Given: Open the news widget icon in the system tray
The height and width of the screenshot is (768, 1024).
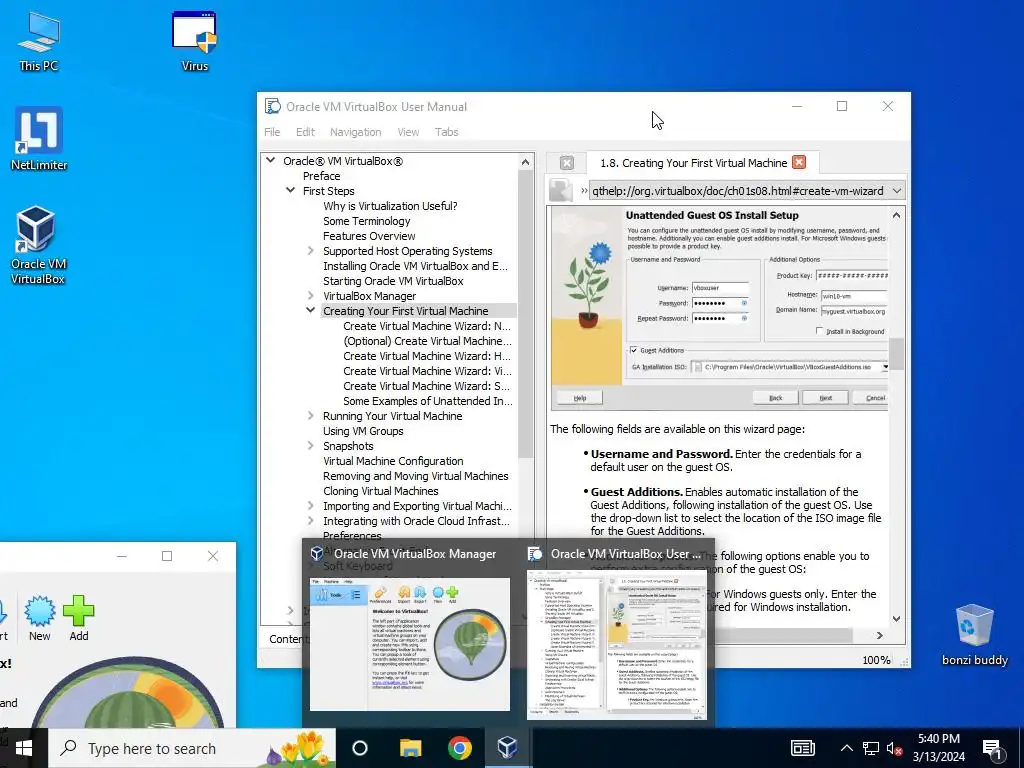Looking at the screenshot, I should click(x=803, y=748).
